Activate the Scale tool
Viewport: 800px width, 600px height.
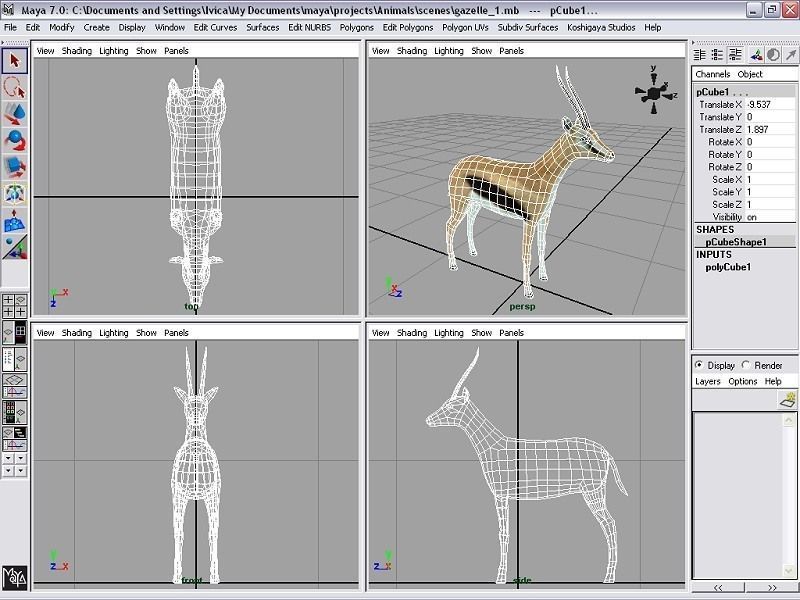pyautogui.click(x=14, y=168)
